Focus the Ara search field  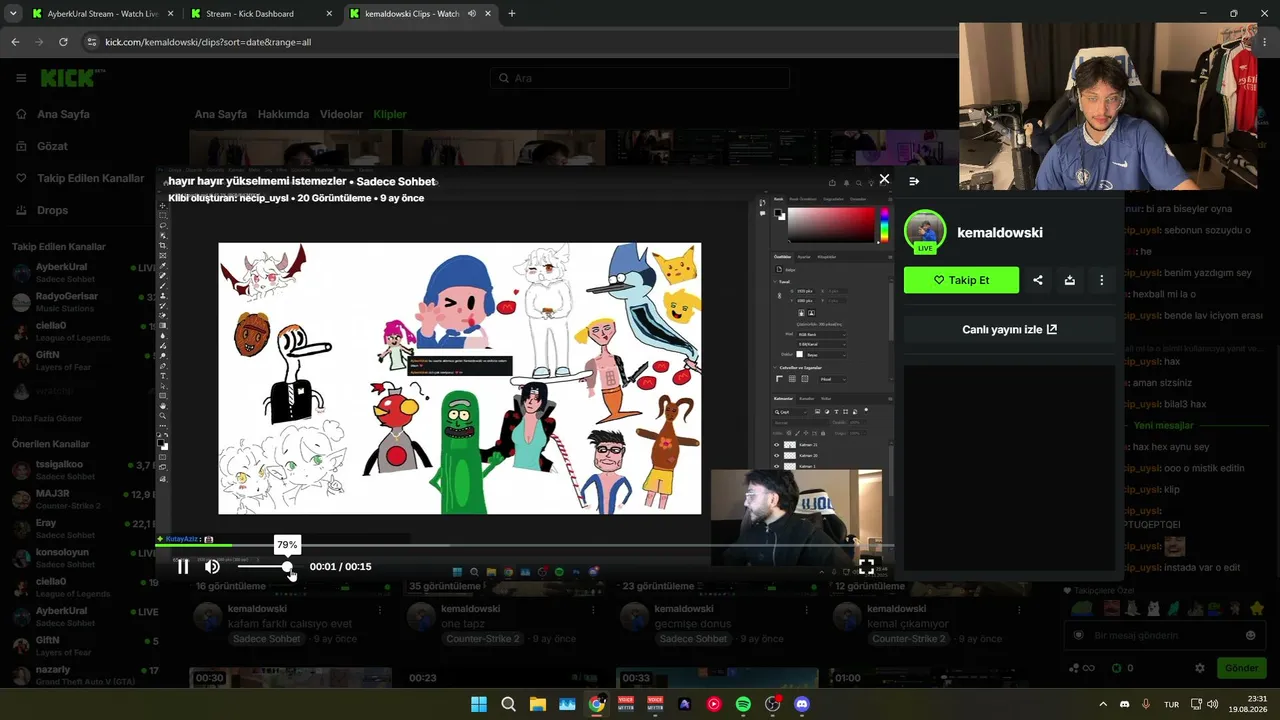640,78
